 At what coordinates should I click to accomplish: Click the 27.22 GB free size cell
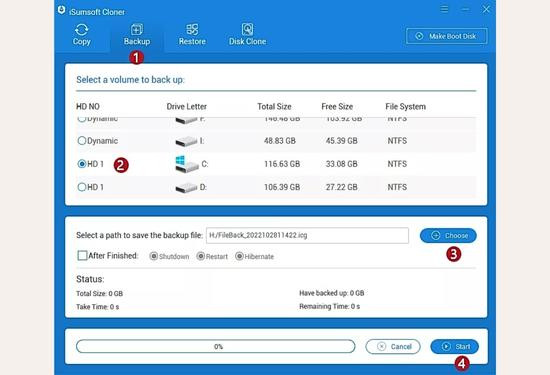[342, 187]
